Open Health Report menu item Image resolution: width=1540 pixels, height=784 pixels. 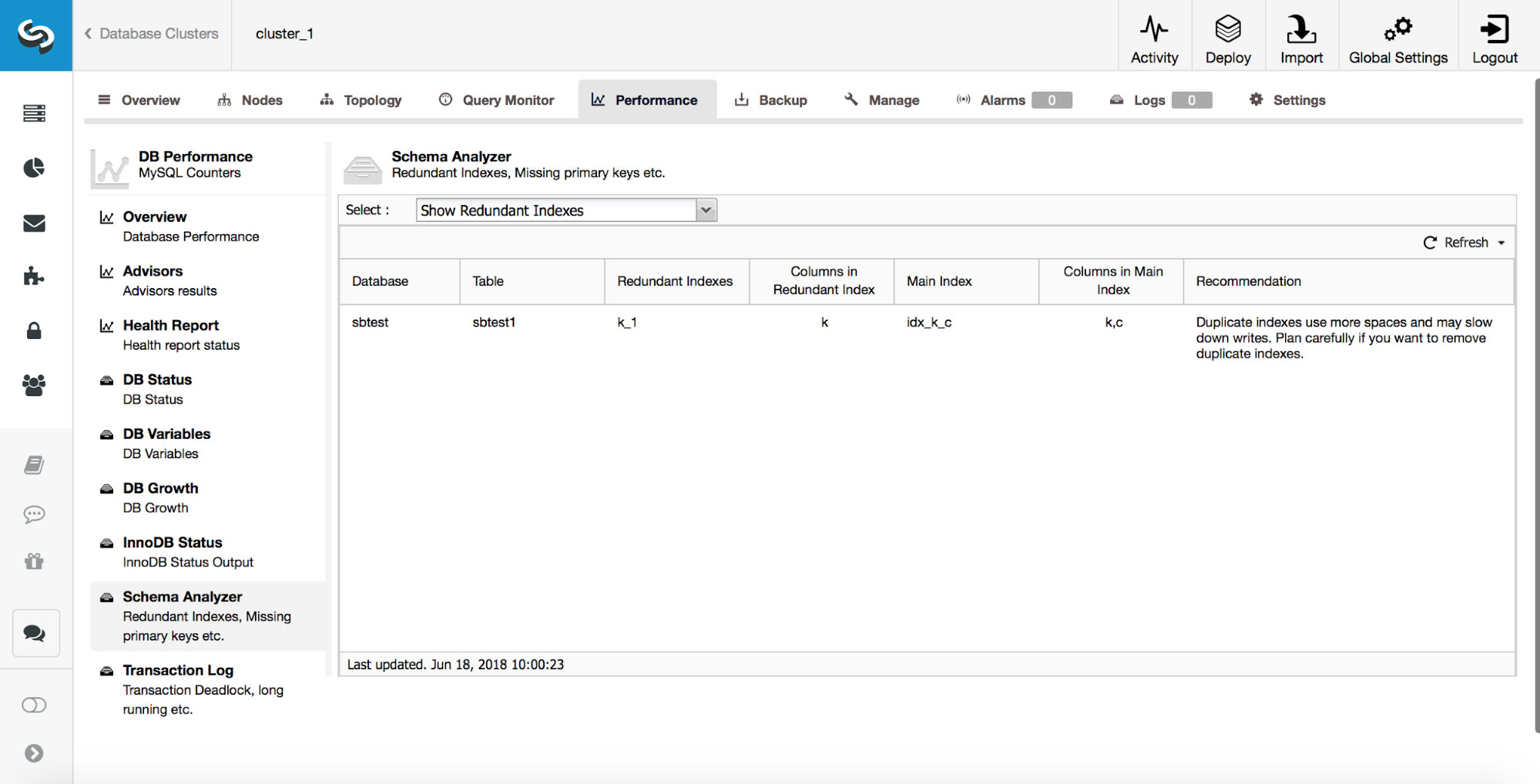click(208, 335)
